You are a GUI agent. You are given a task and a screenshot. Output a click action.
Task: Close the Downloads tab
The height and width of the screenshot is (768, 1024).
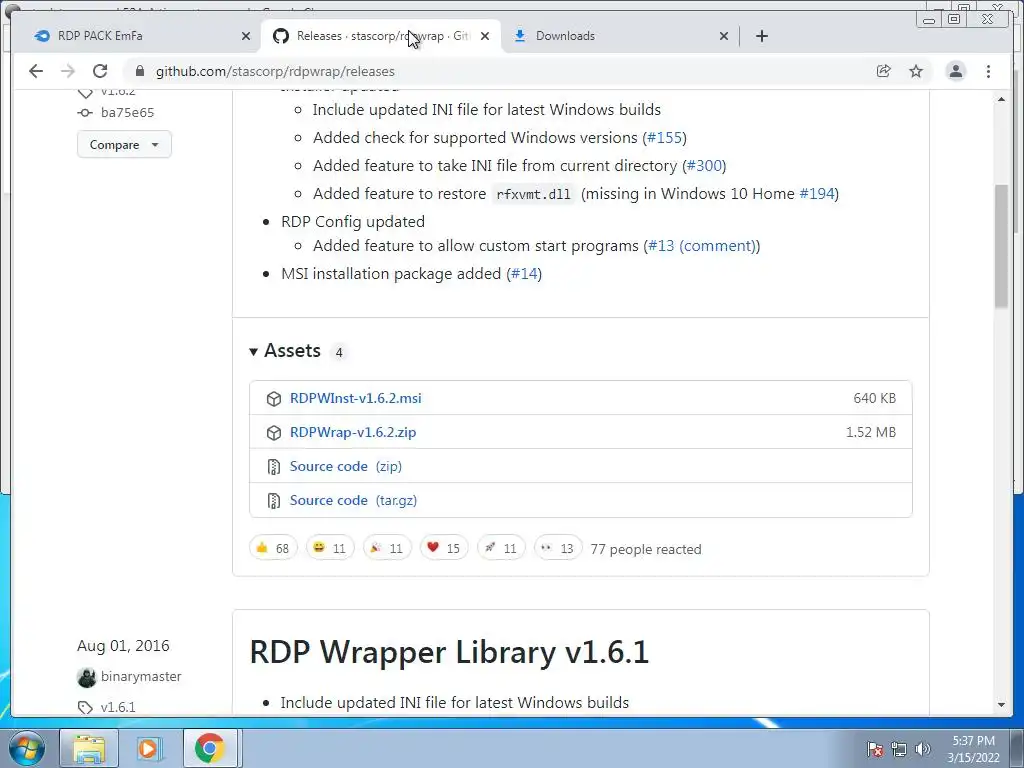point(724,37)
